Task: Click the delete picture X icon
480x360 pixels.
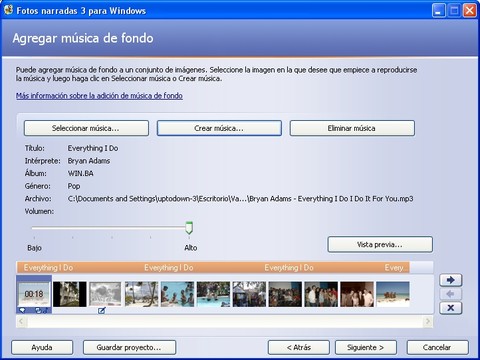Action: 451,308
